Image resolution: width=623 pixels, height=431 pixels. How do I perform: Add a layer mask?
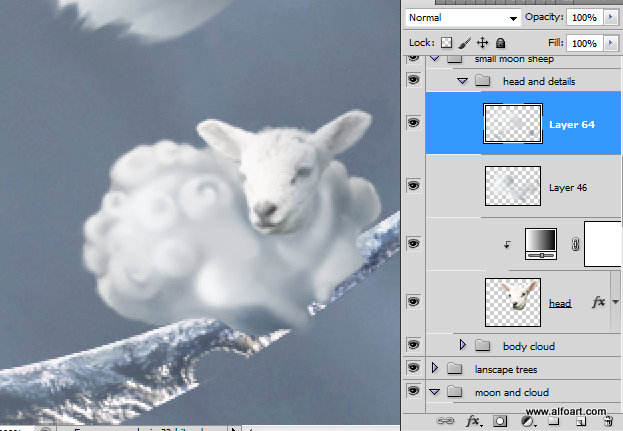tap(502, 422)
